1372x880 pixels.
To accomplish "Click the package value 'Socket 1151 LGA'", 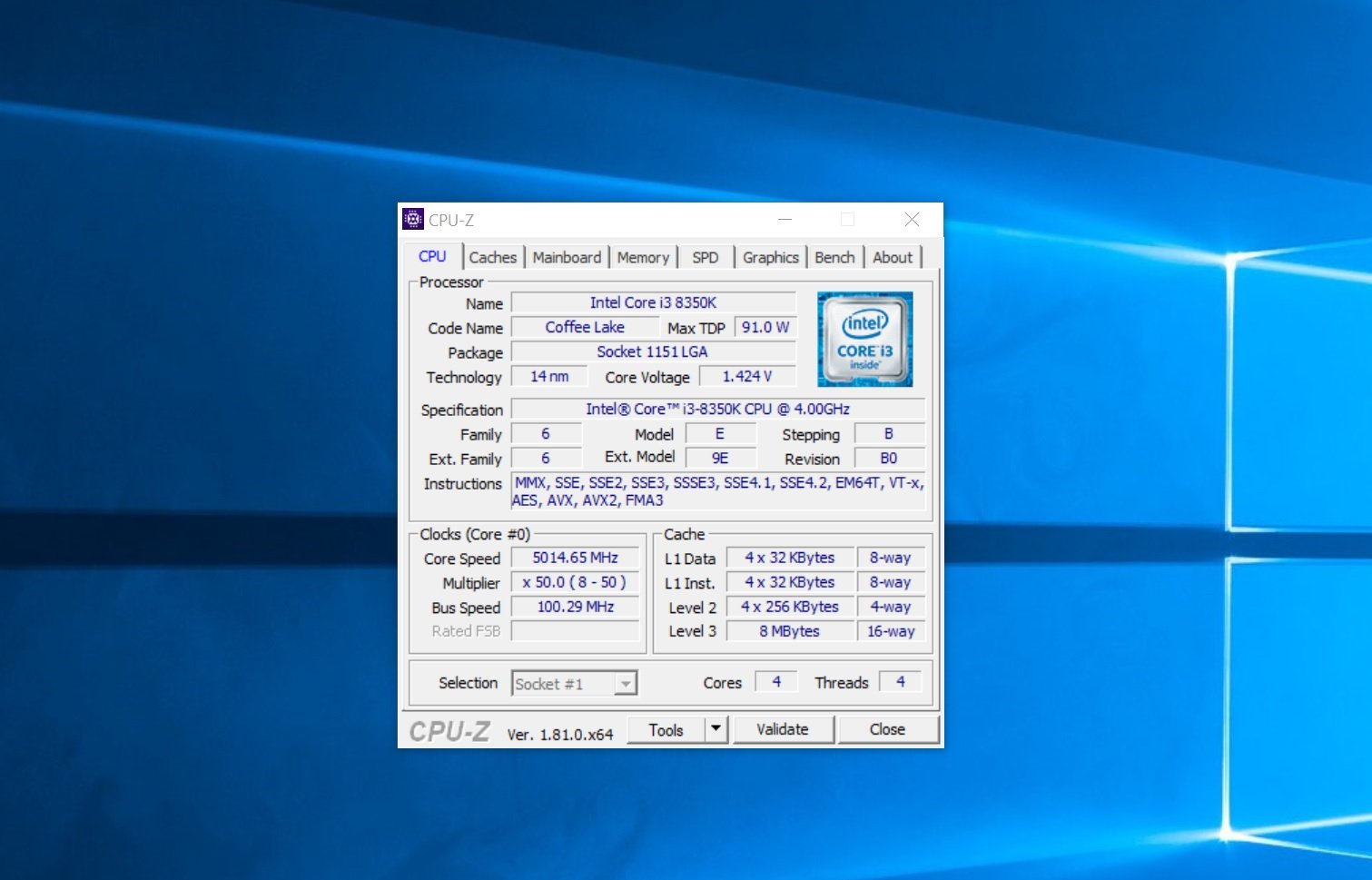I will pyautogui.click(x=653, y=351).
